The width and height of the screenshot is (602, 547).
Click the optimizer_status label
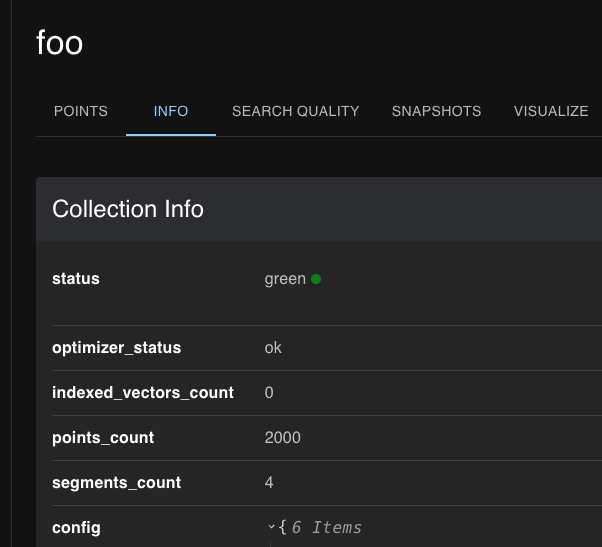click(116, 348)
